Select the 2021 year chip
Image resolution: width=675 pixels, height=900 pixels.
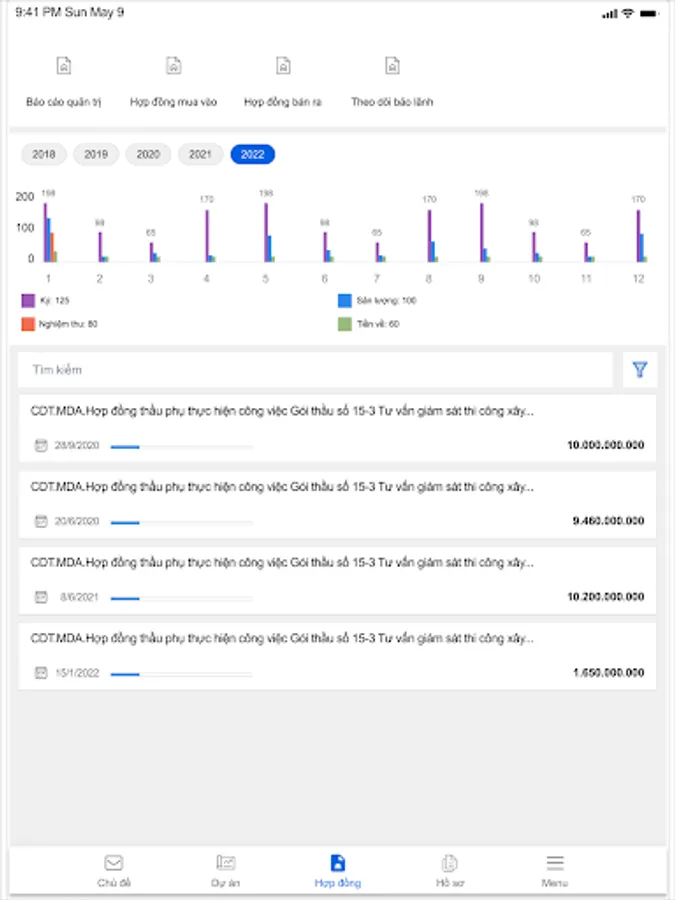tap(200, 154)
